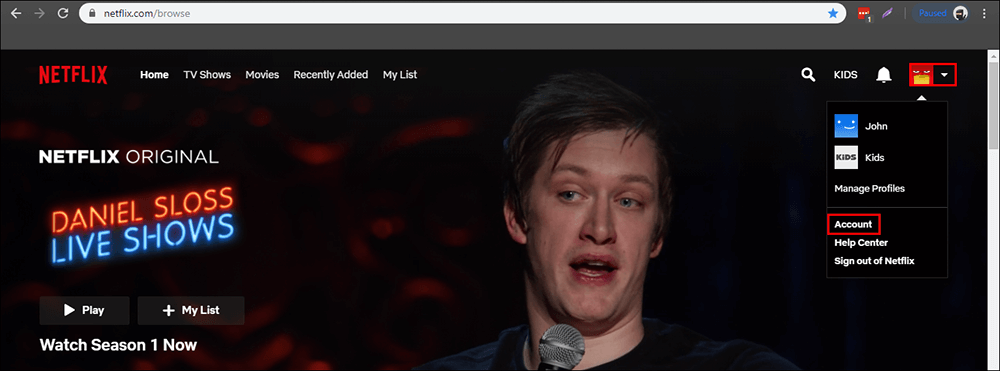Open Account settings
This screenshot has width=1000, height=371.
click(x=853, y=224)
